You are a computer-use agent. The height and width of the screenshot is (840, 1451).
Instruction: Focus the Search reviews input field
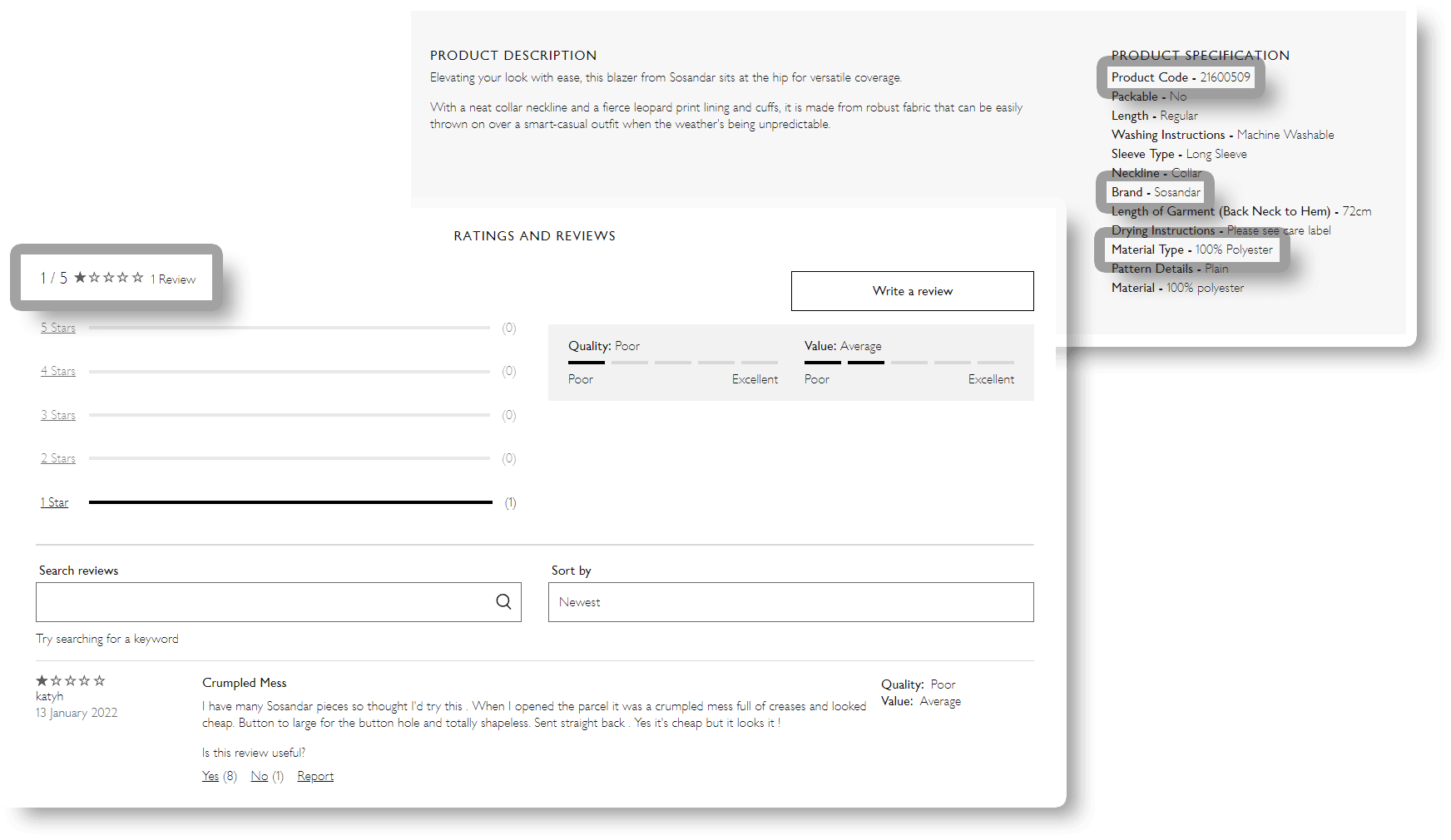[278, 602]
